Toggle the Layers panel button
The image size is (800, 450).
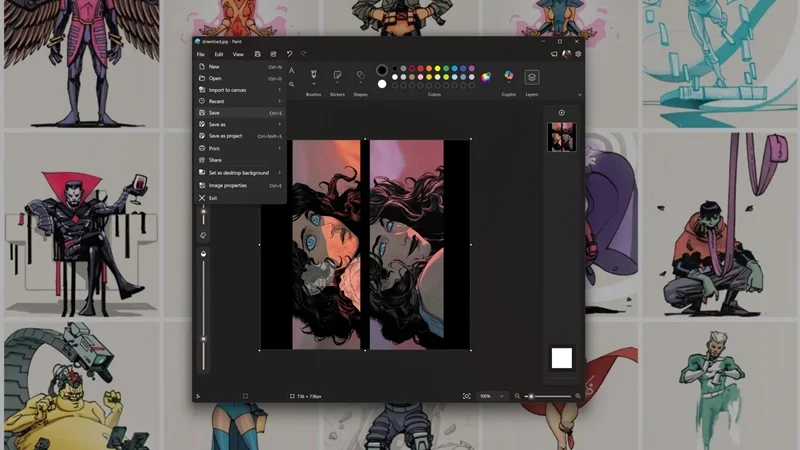[532, 77]
